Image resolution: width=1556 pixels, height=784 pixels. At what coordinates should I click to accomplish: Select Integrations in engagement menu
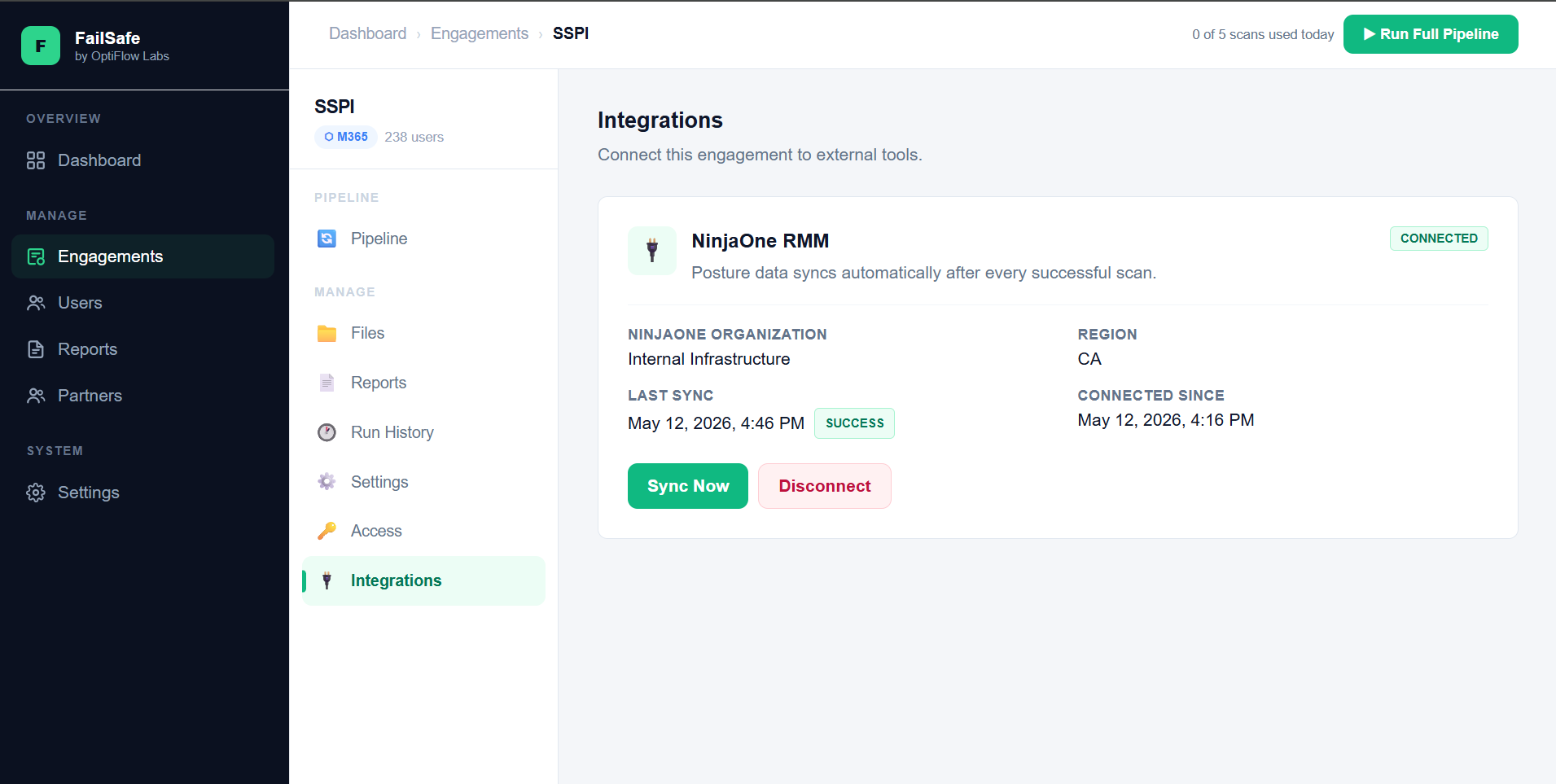click(423, 580)
